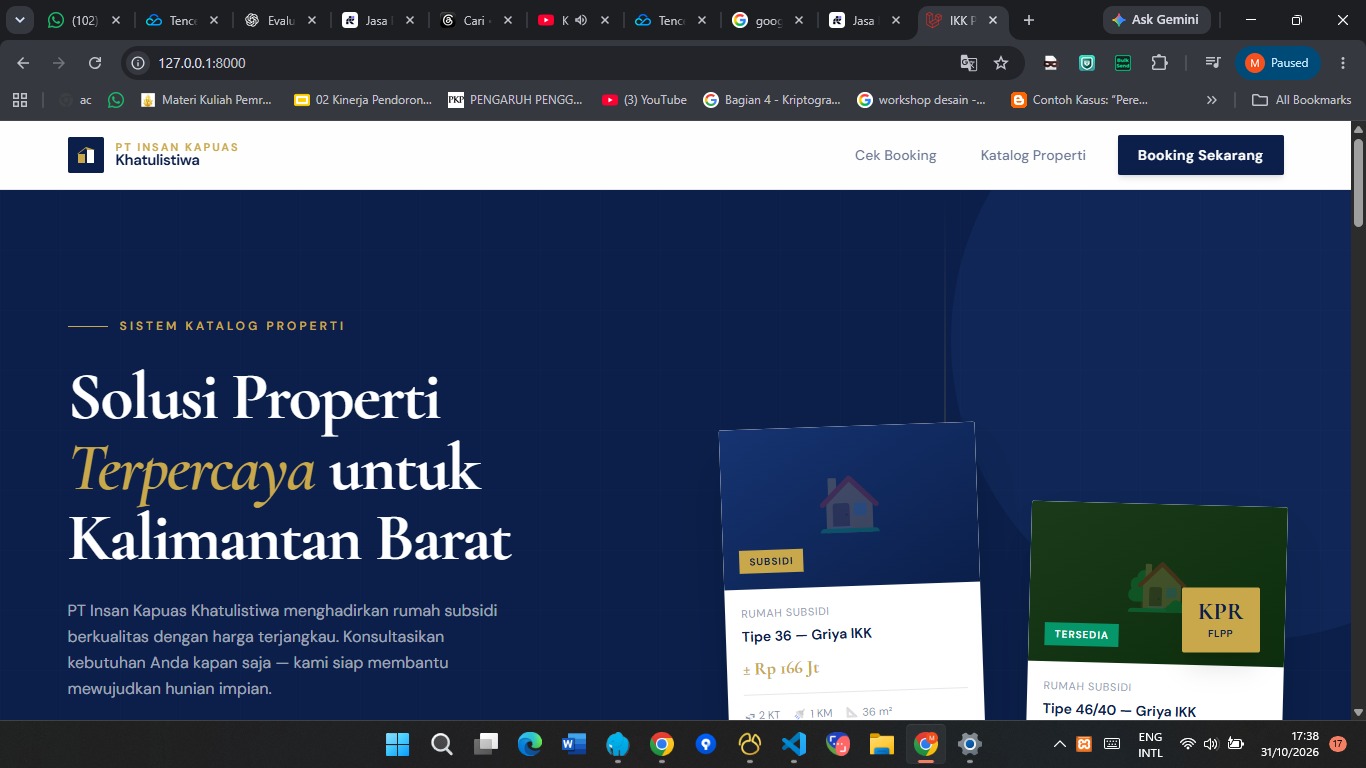
Task: Open the WhatsApp bookmark icon
Action: [x=116, y=100]
